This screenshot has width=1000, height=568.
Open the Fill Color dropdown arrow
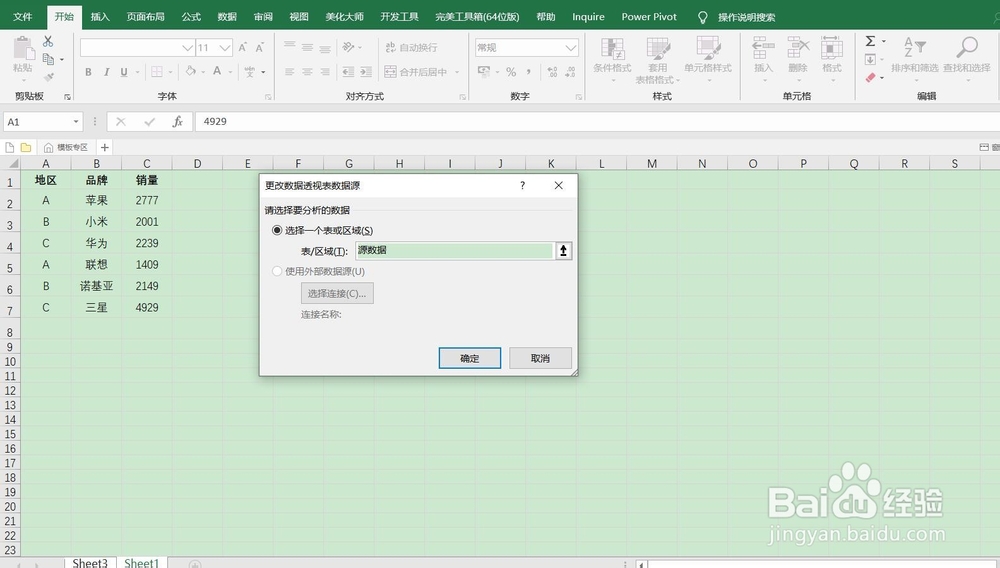click(x=203, y=72)
